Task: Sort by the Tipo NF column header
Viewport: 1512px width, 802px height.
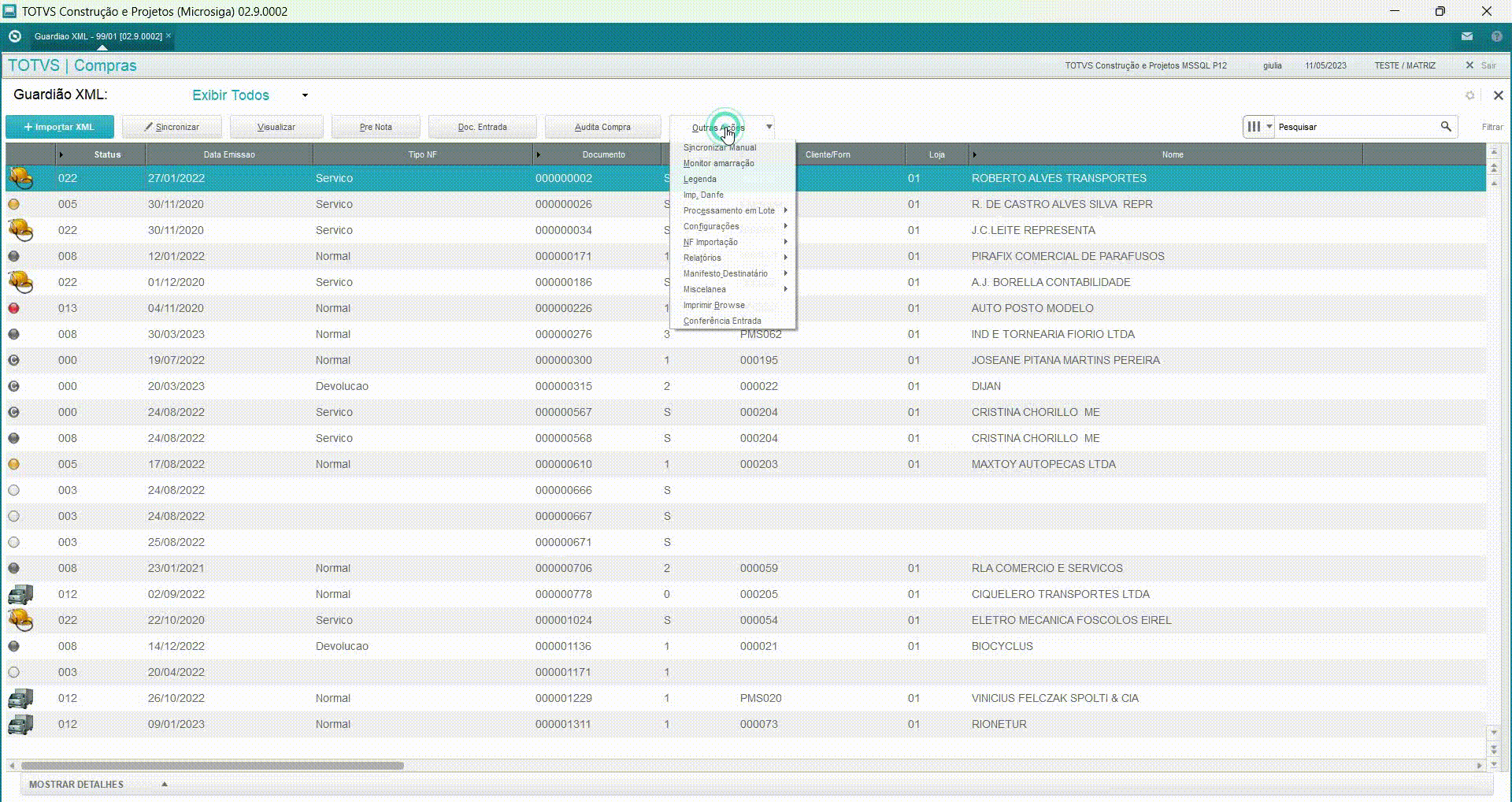Action: click(x=422, y=154)
